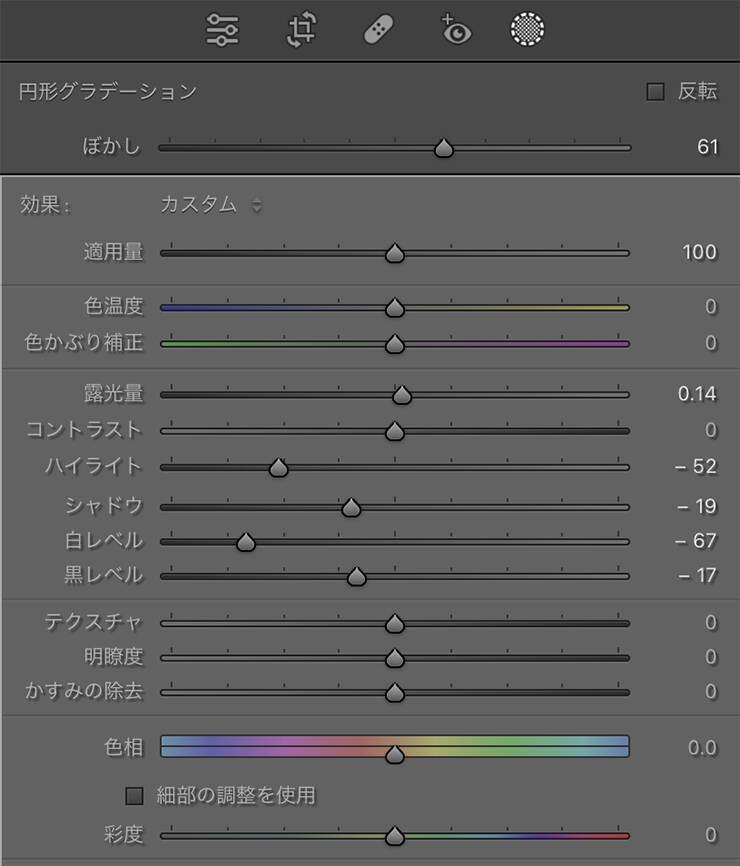Click the テクスチャ slider handle

point(395,624)
